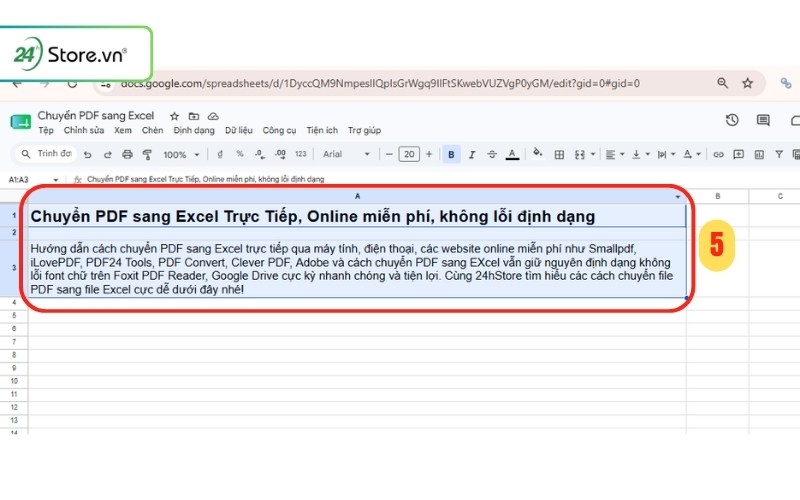Open version history clock icon

click(732, 120)
